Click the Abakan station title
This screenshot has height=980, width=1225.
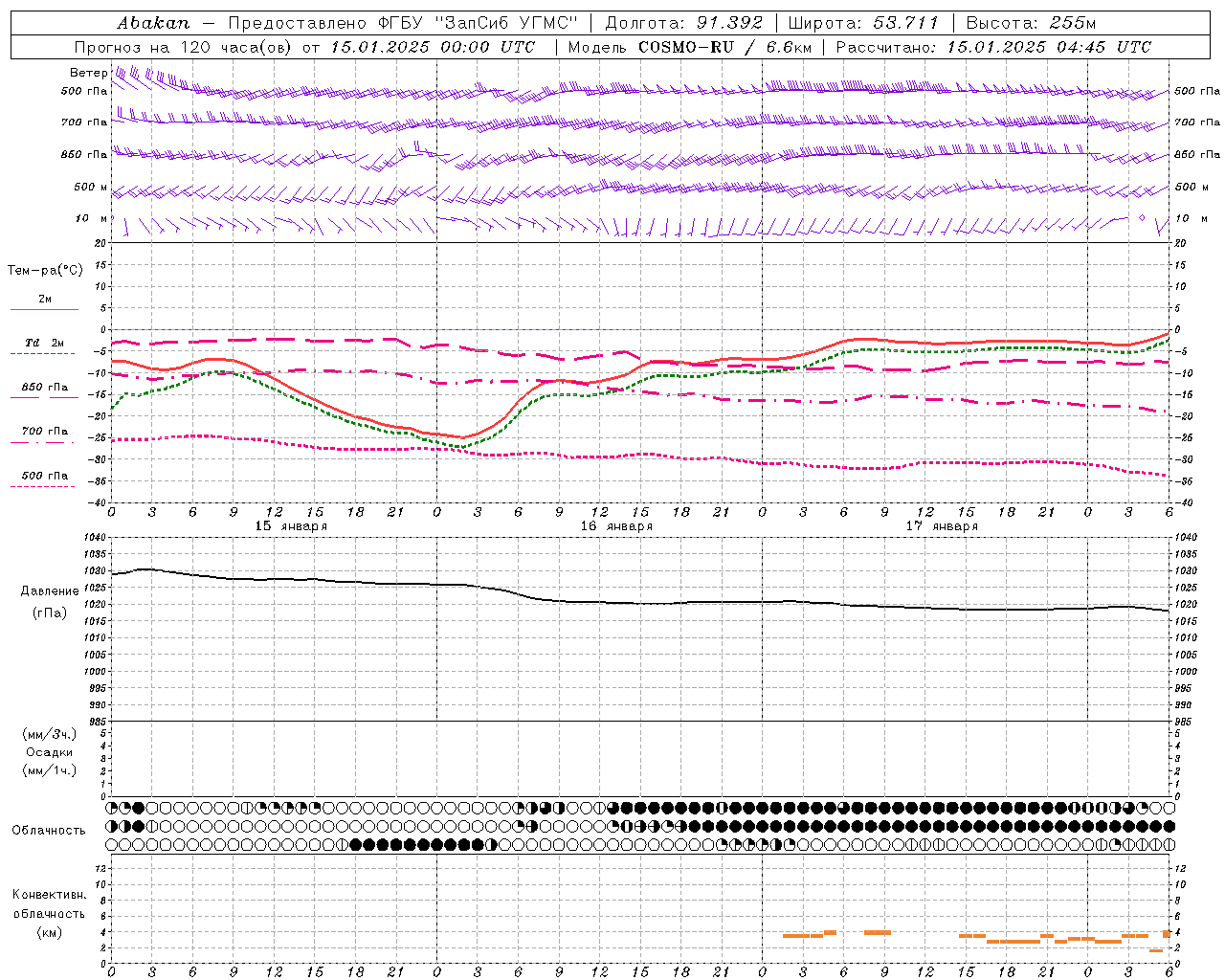[x=153, y=23]
